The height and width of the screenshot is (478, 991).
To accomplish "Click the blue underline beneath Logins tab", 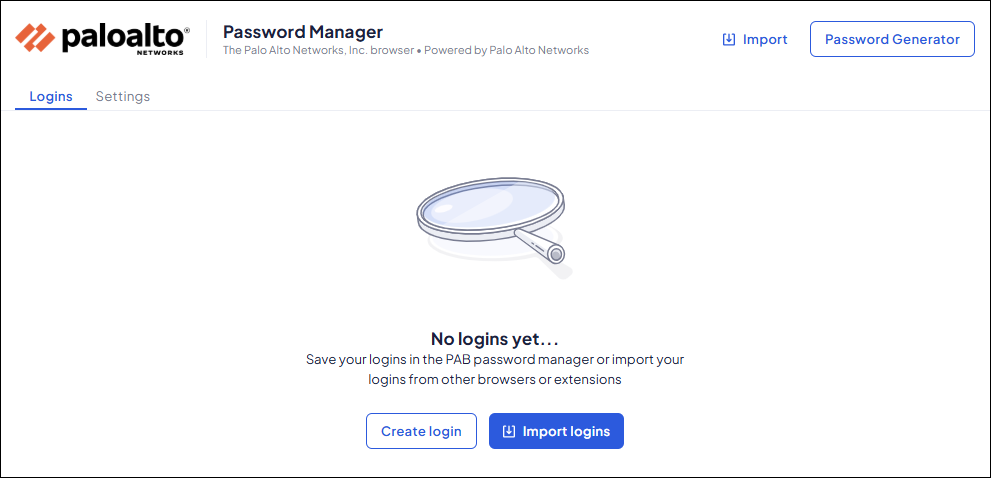I will coord(51,109).
